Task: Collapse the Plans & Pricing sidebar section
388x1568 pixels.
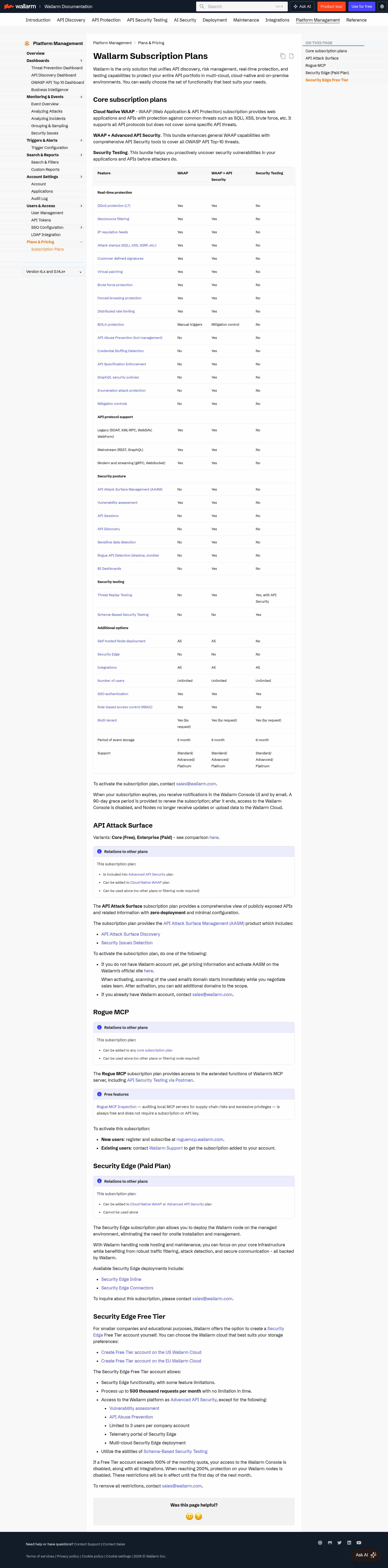Action: coord(81,242)
